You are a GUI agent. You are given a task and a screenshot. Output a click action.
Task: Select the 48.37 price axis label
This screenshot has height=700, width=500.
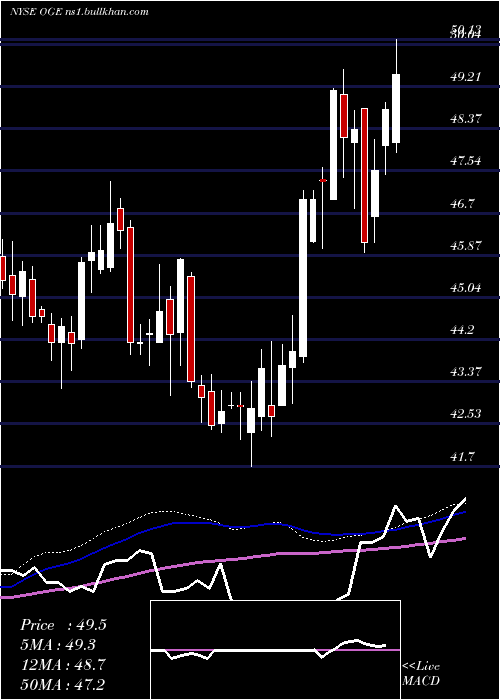[x=466, y=119]
